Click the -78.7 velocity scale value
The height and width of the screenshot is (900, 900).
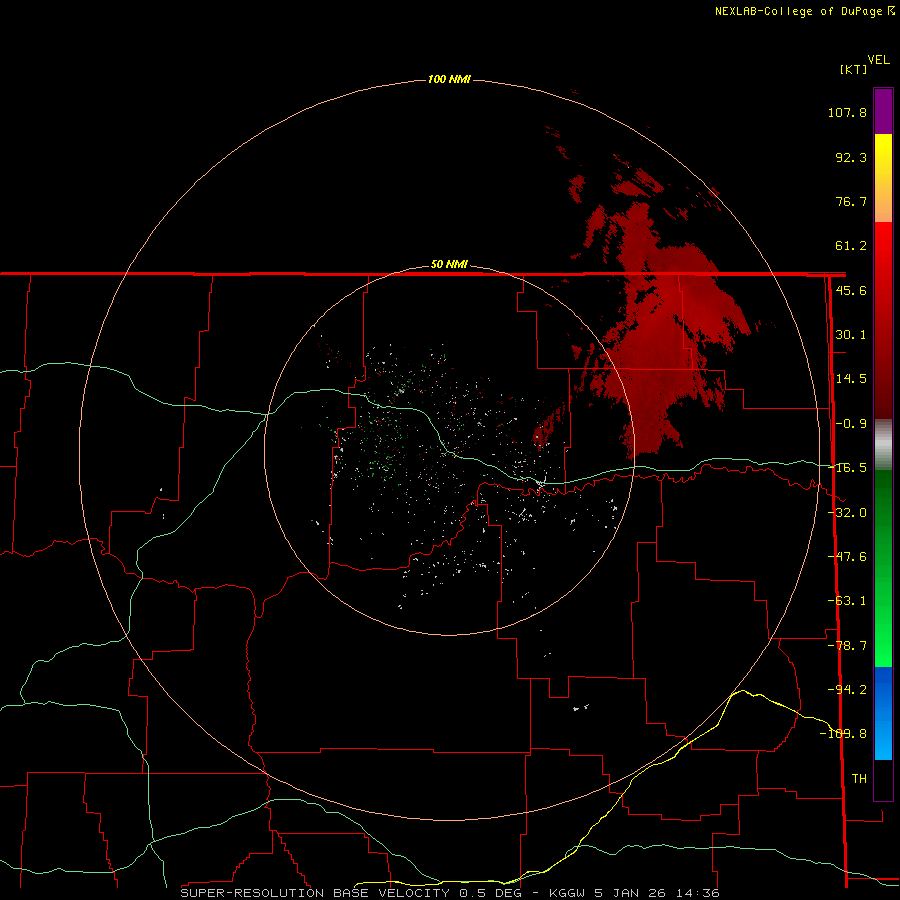[x=847, y=646]
